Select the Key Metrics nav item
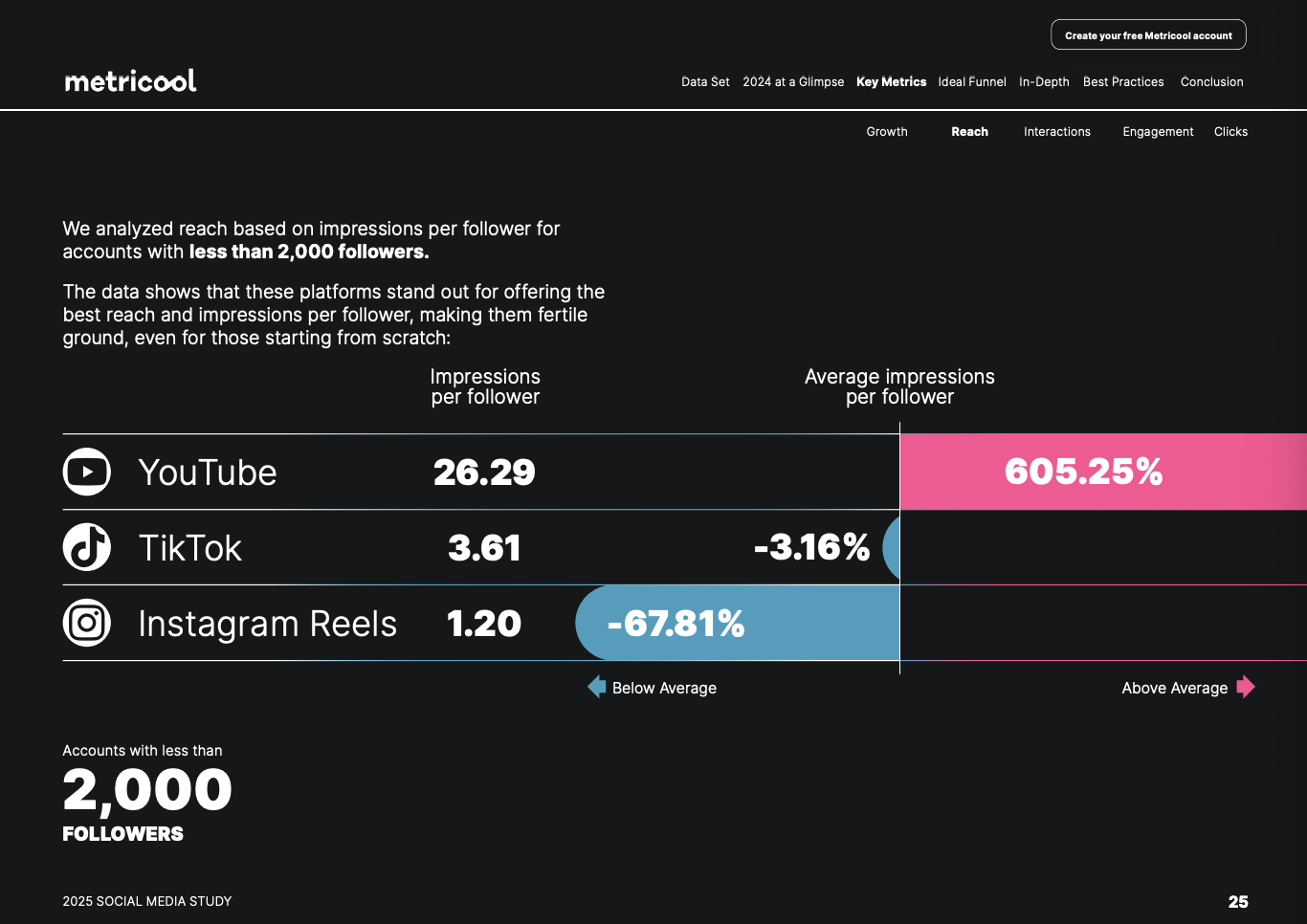Viewport: 1307px width, 924px height. (891, 82)
